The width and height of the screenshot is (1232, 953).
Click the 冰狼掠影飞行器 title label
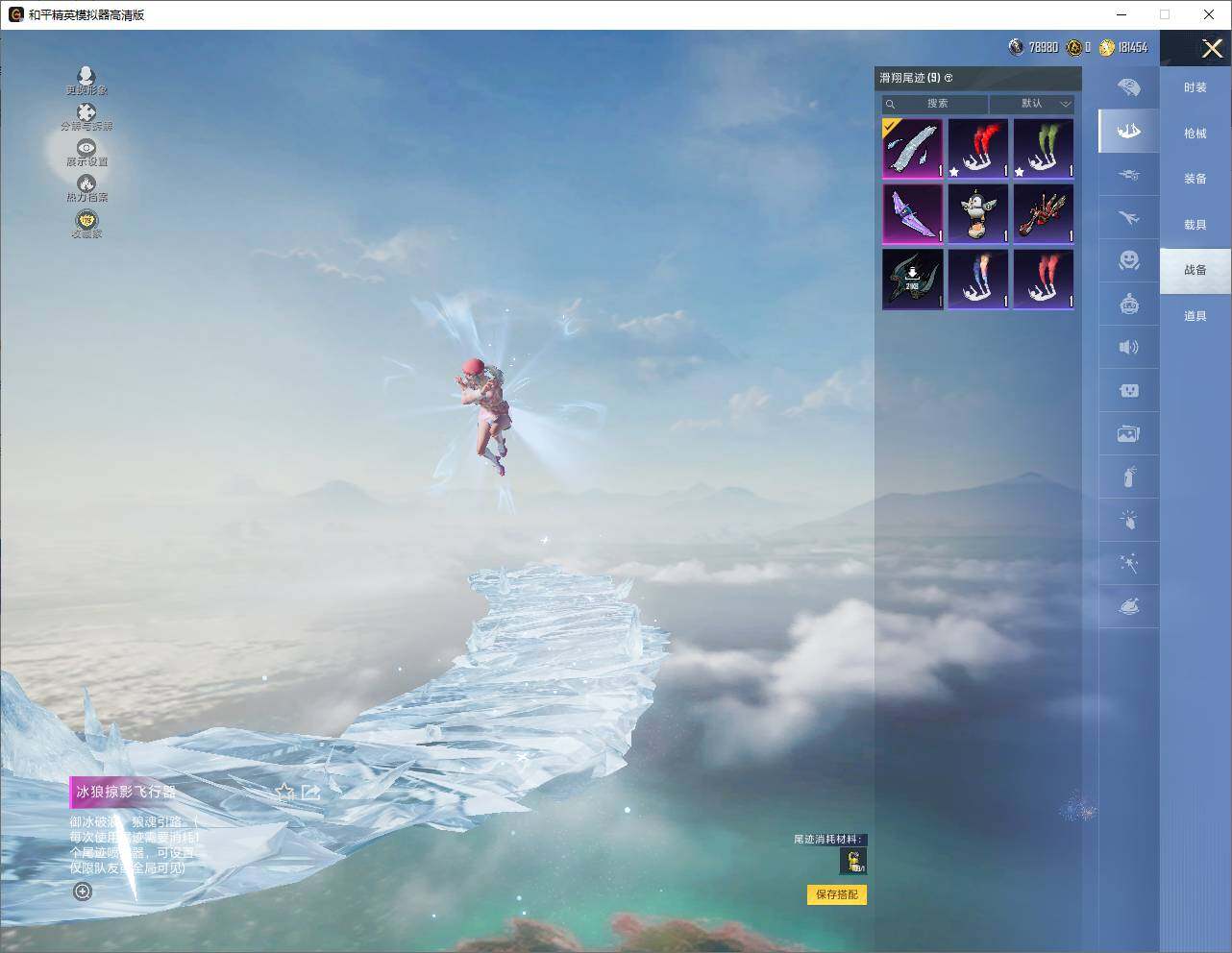126,792
